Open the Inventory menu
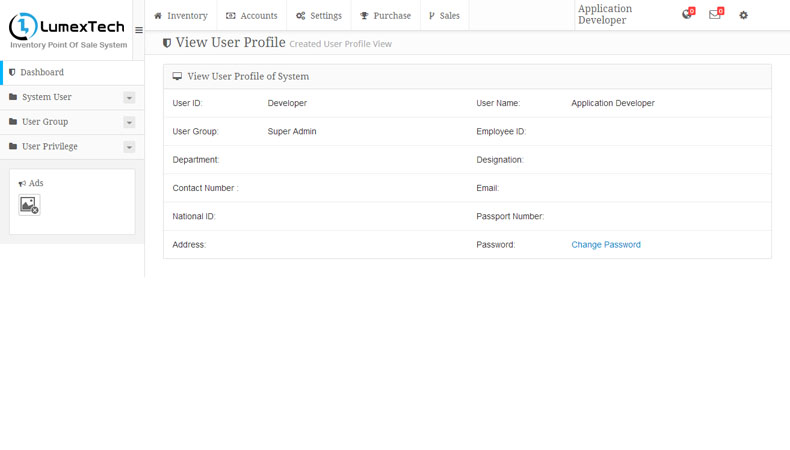 pyautogui.click(x=181, y=15)
